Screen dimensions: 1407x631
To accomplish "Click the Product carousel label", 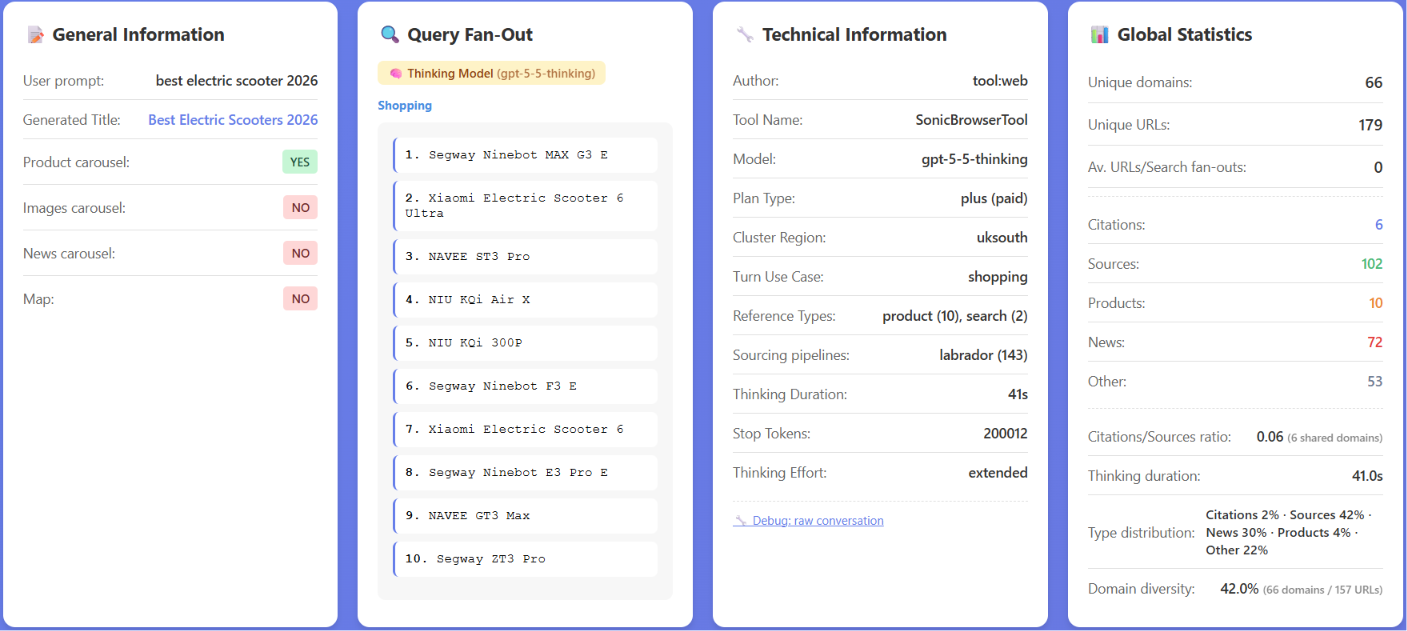I will click(76, 162).
